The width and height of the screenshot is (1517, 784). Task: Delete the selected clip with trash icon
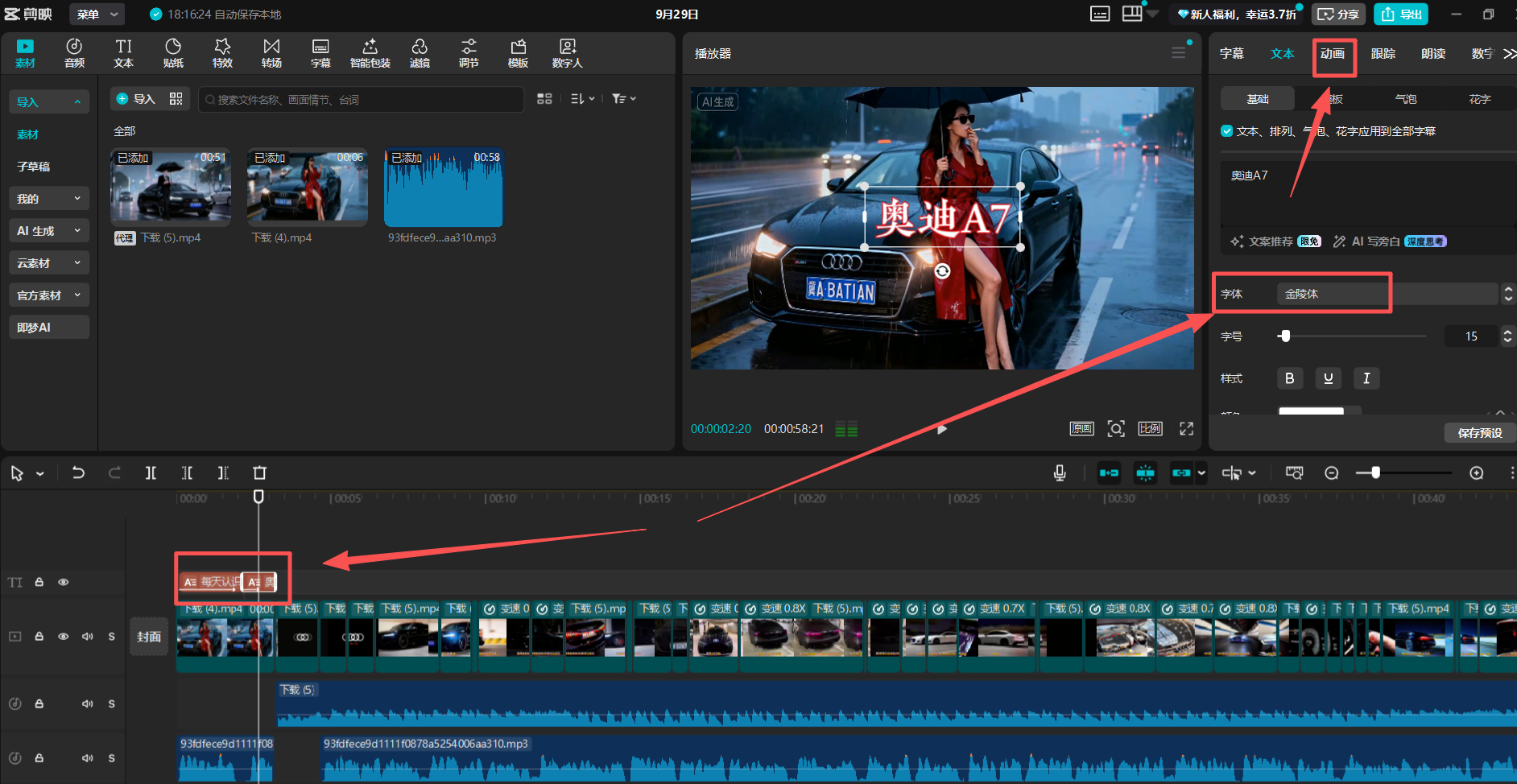coord(259,473)
